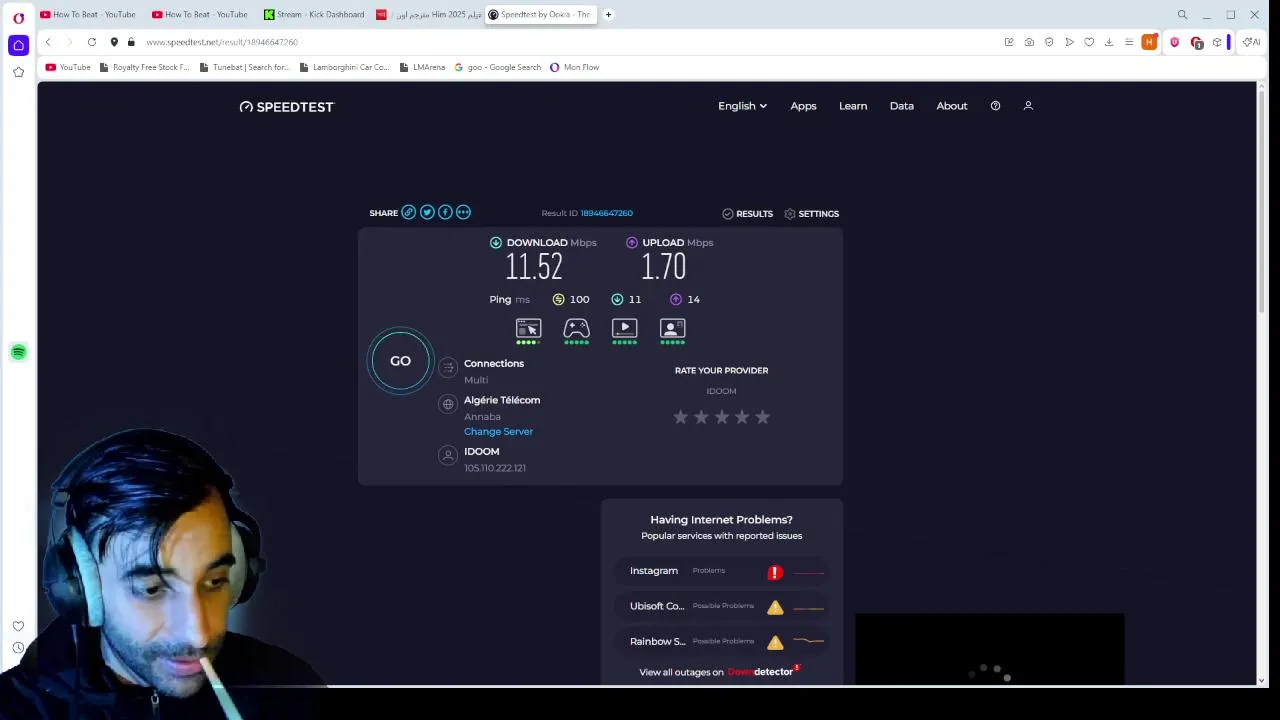Click the help question mark icon

(x=995, y=106)
